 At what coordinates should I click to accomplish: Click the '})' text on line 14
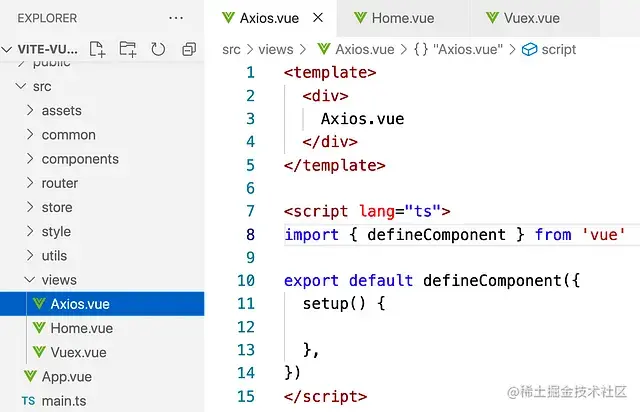click(x=292, y=373)
